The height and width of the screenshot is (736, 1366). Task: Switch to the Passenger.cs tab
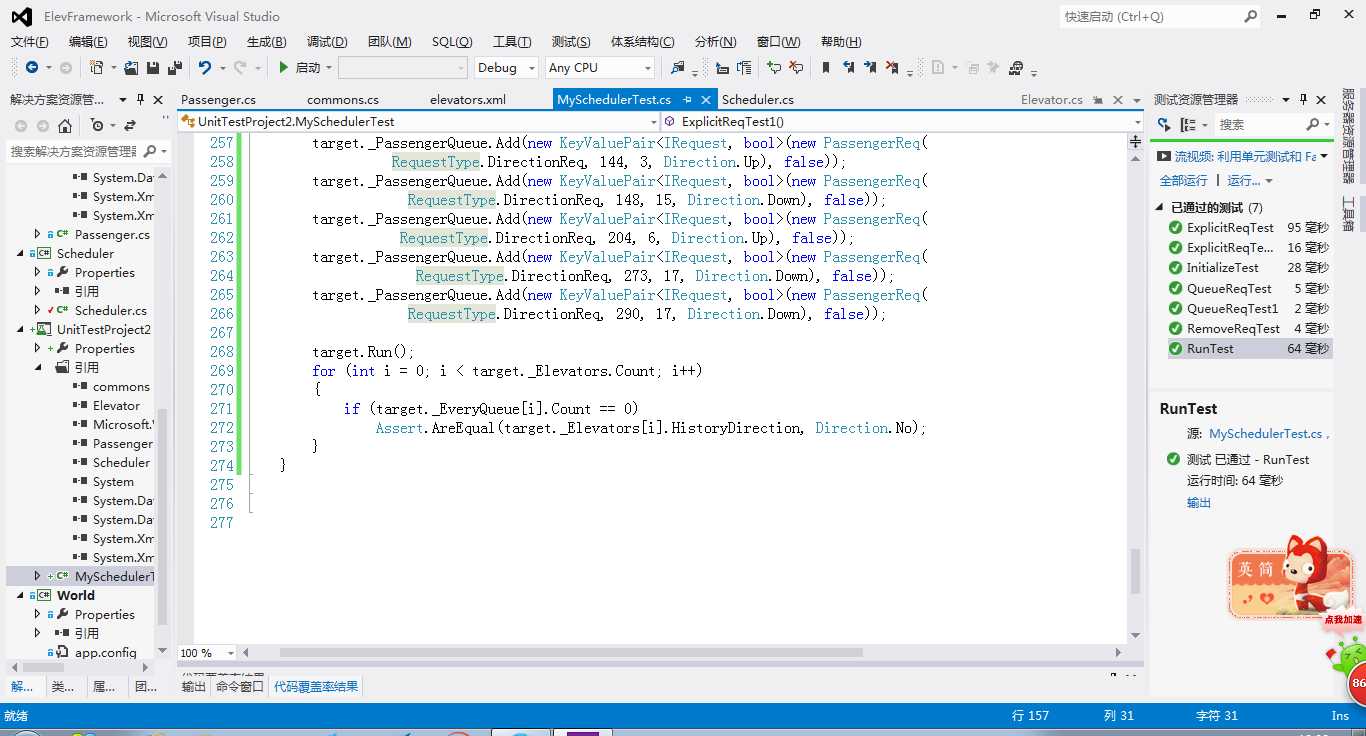(x=218, y=99)
